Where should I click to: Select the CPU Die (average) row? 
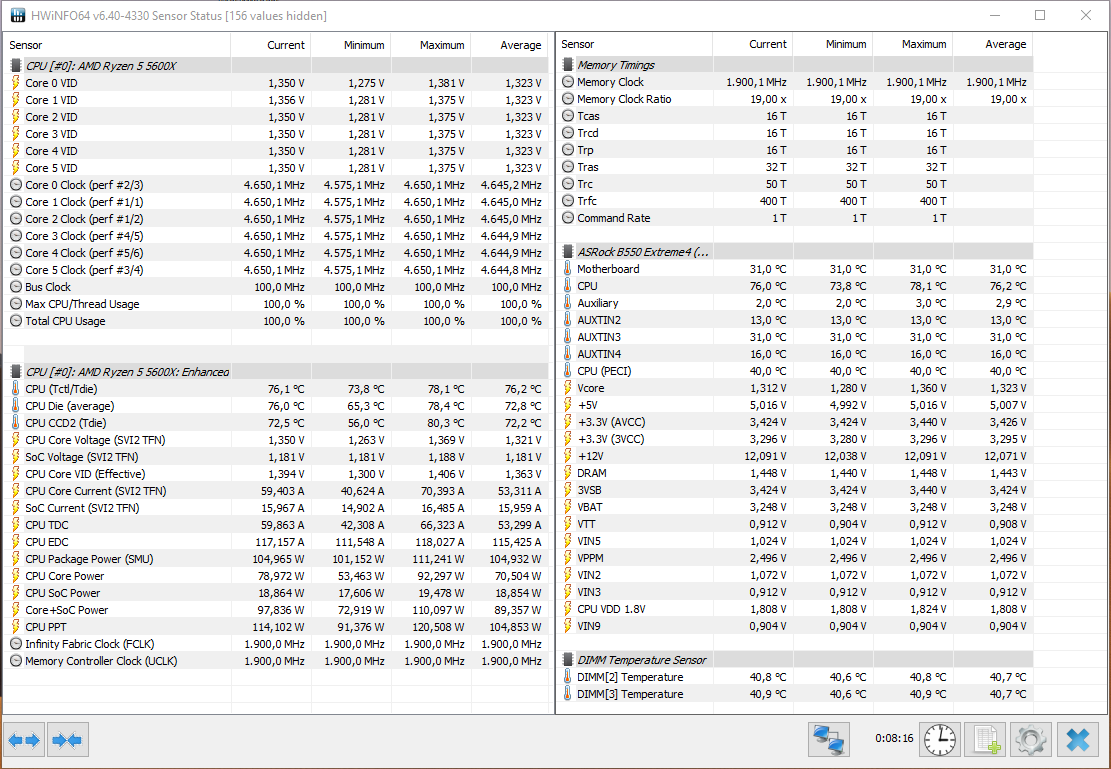[276, 406]
